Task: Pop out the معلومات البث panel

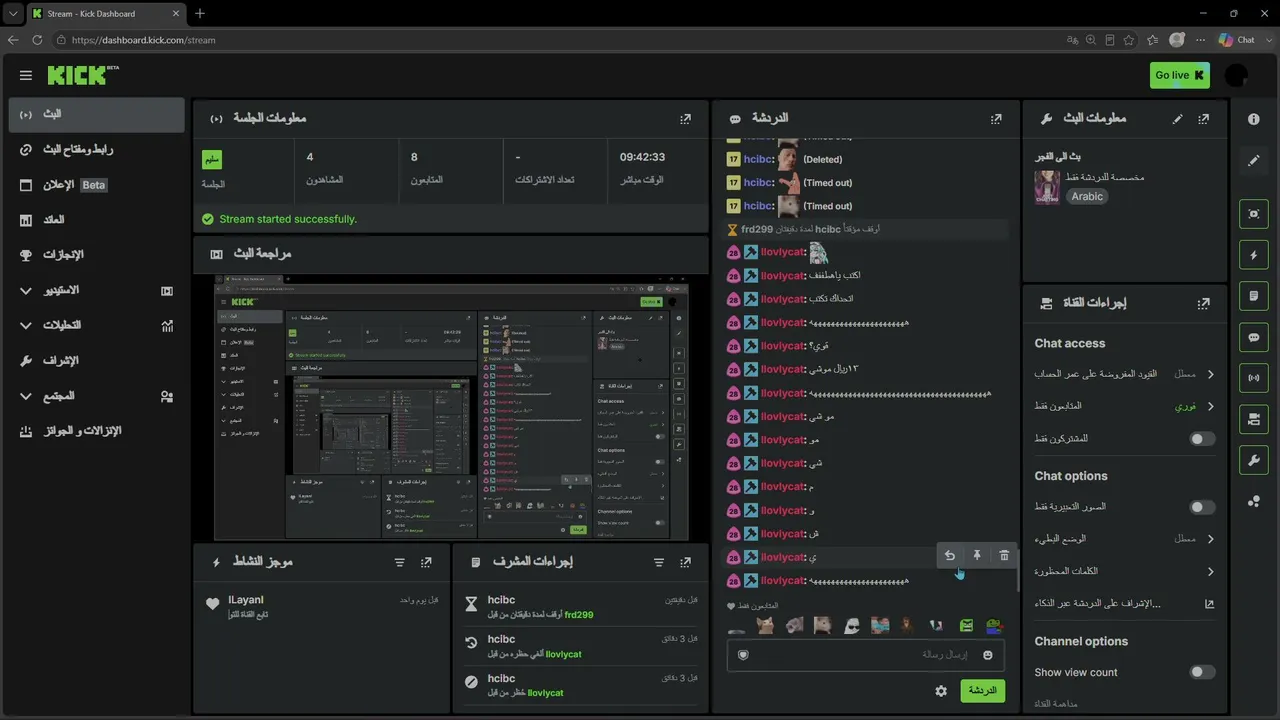Action: click(x=1203, y=118)
